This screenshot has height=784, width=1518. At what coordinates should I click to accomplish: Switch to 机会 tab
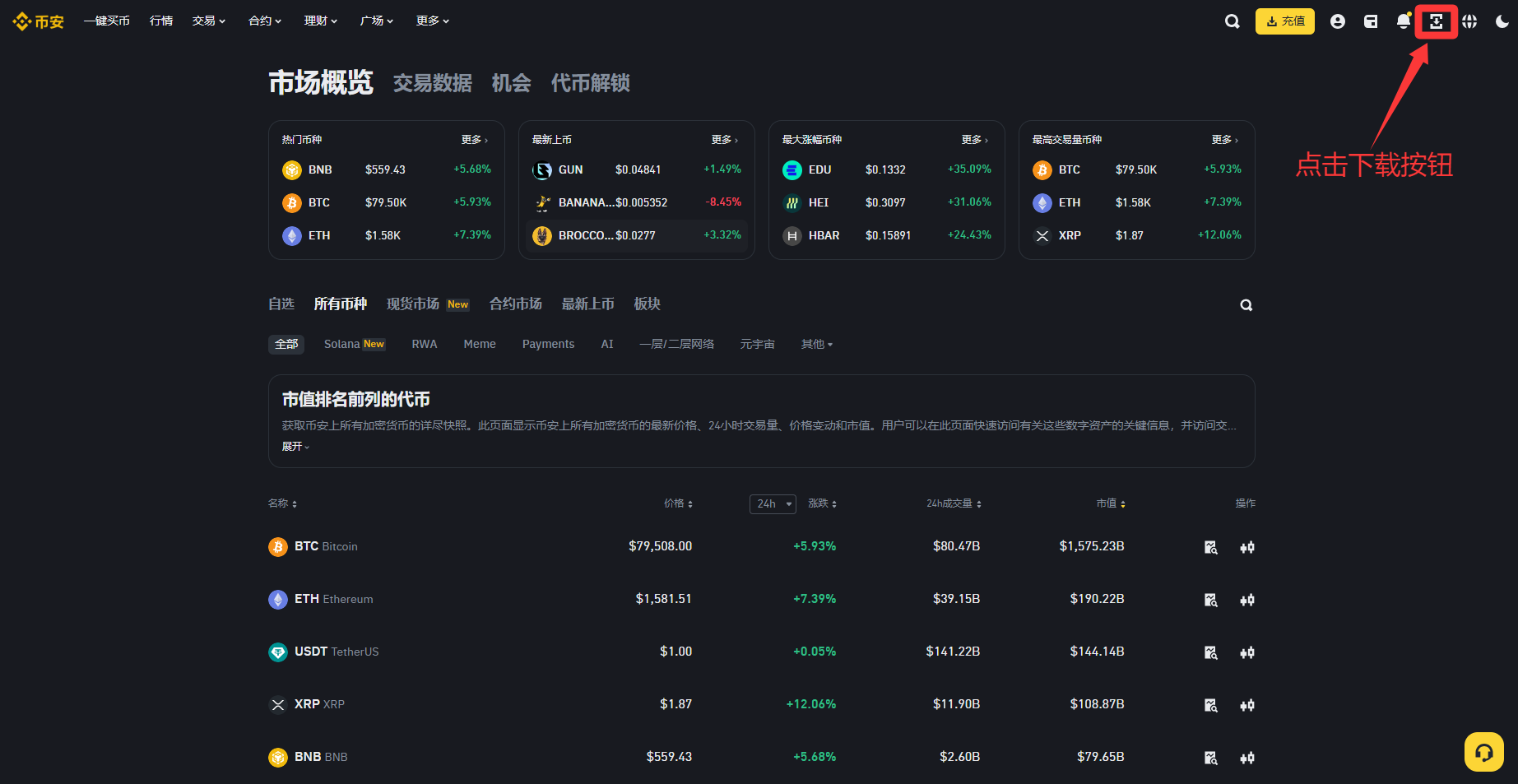pyautogui.click(x=512, y=83)
